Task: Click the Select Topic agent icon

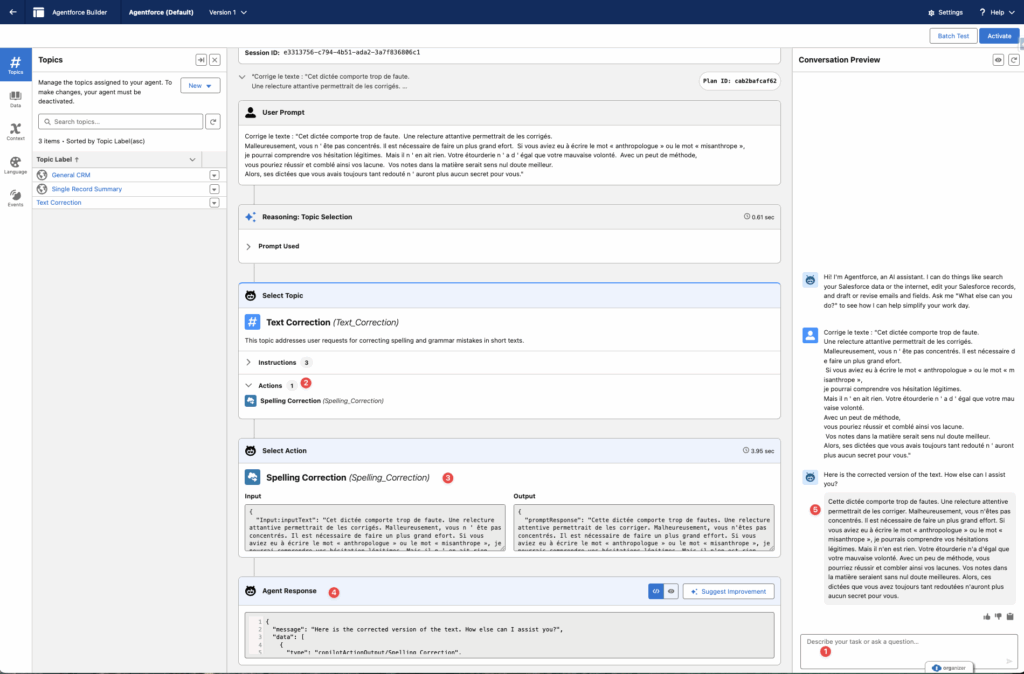Action: (250, 296)
